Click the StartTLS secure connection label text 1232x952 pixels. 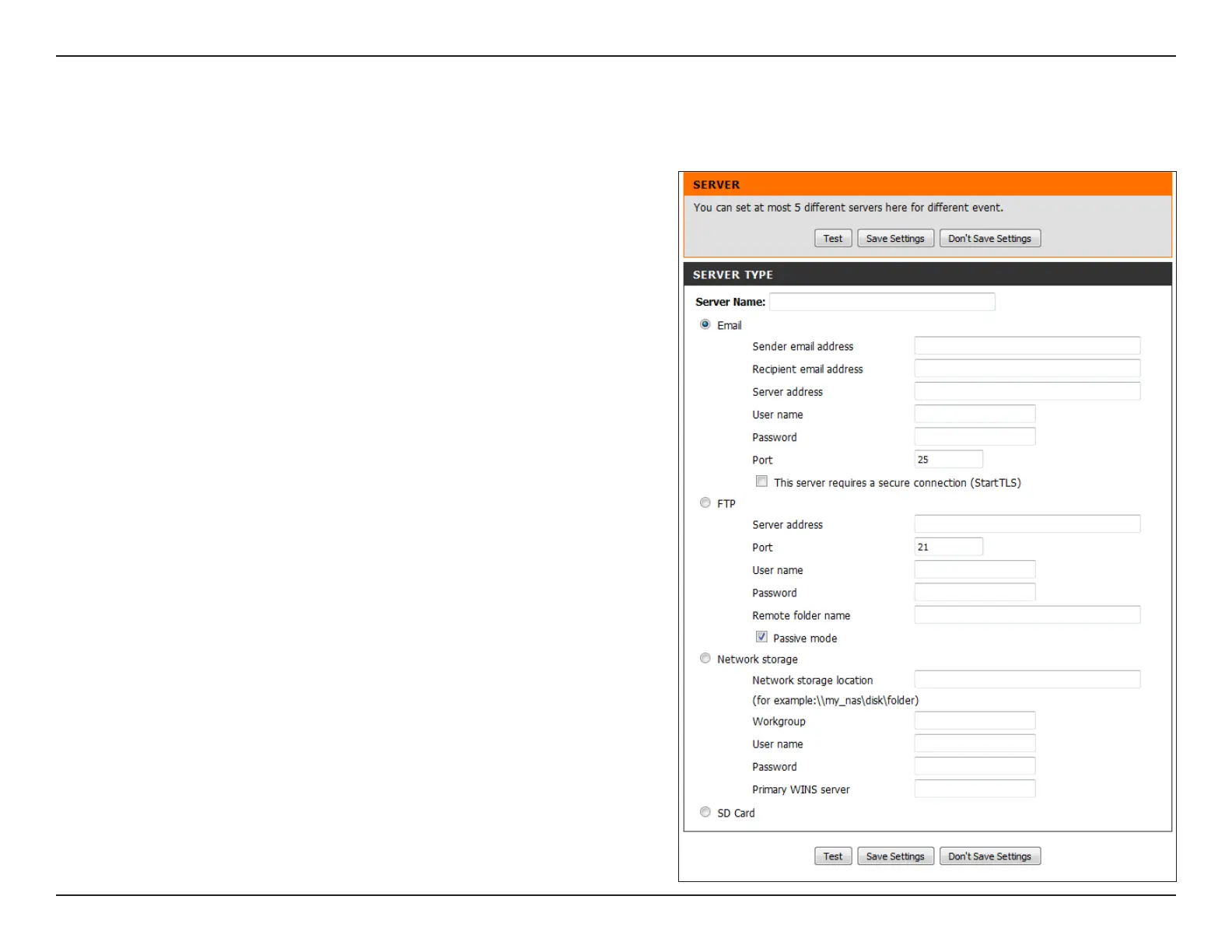pyautogui.click(x=898, y=483)
